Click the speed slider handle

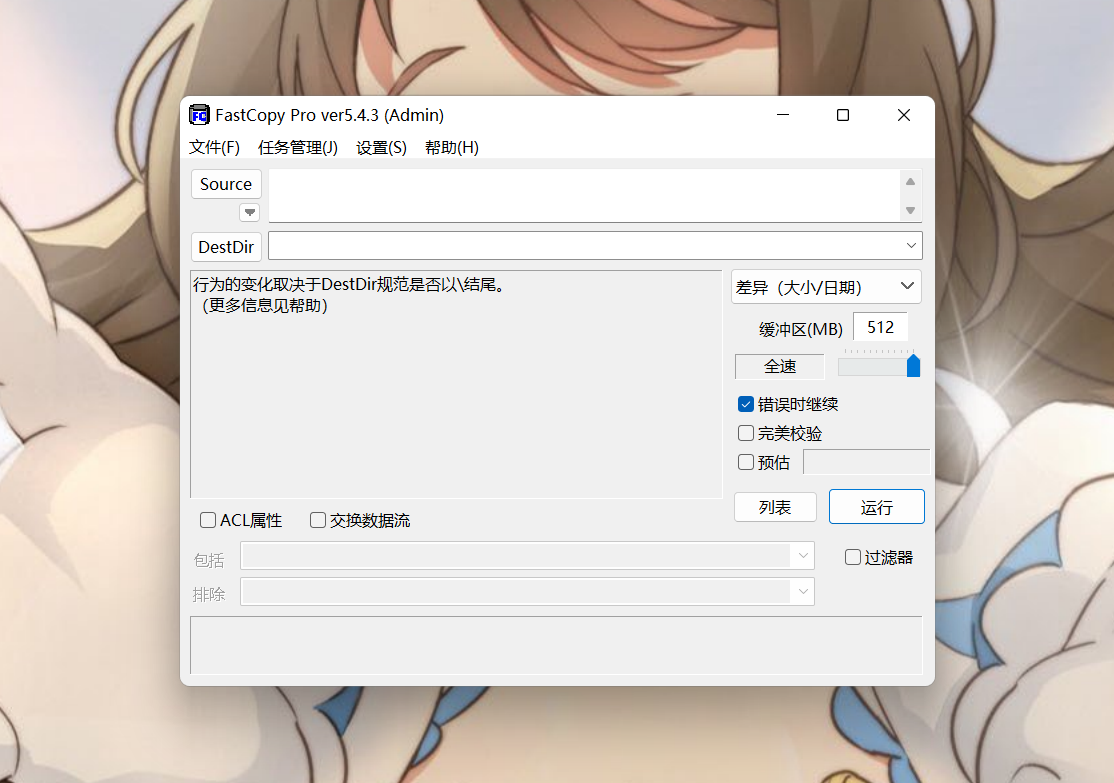914,365
